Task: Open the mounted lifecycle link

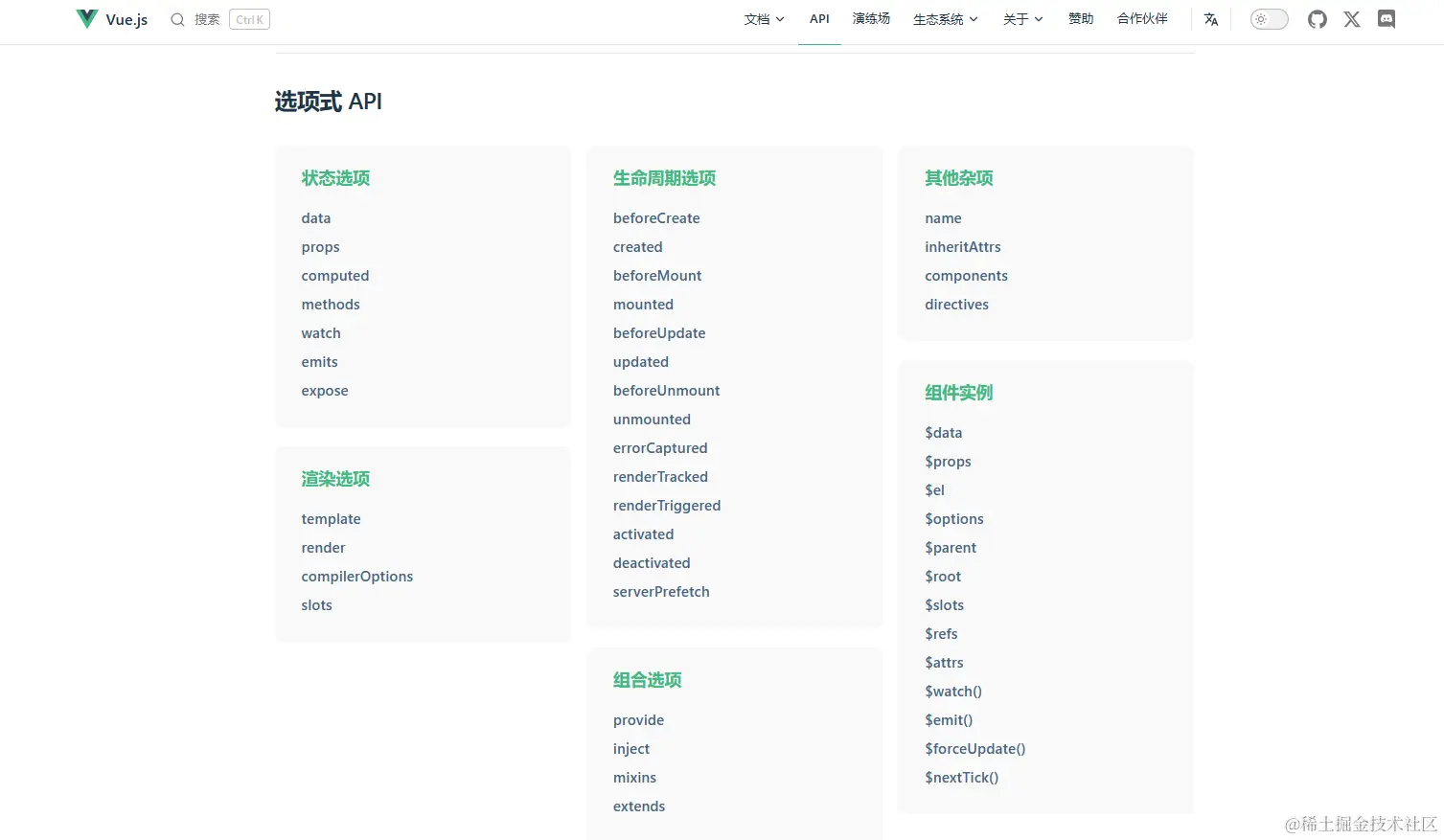Action: tap(643, 305)
